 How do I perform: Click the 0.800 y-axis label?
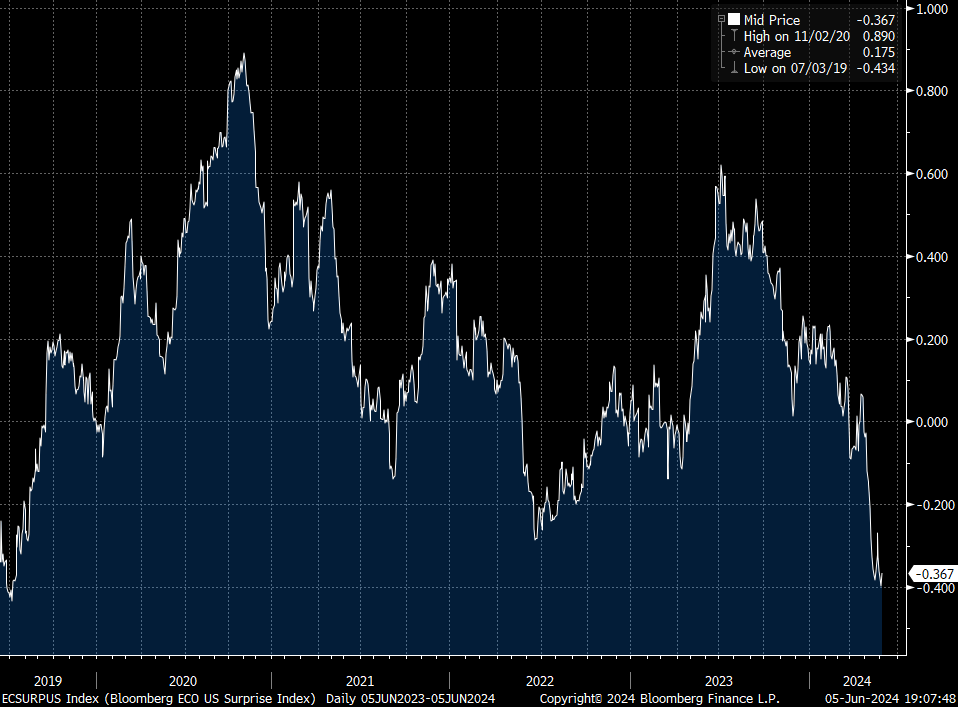click(931, 91)
